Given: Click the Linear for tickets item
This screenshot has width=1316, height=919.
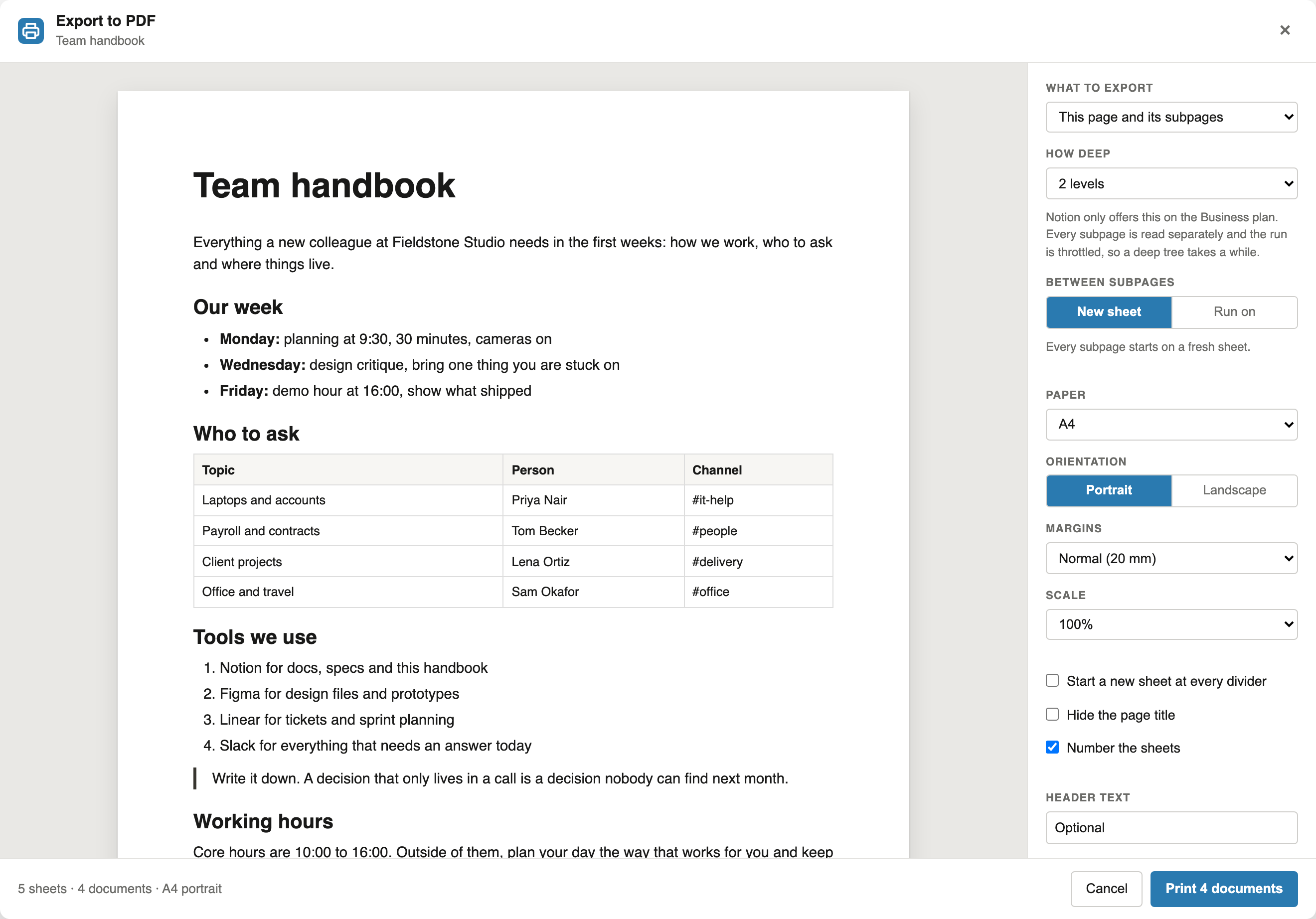Looking at the screenshot, I should pos(336,720).
